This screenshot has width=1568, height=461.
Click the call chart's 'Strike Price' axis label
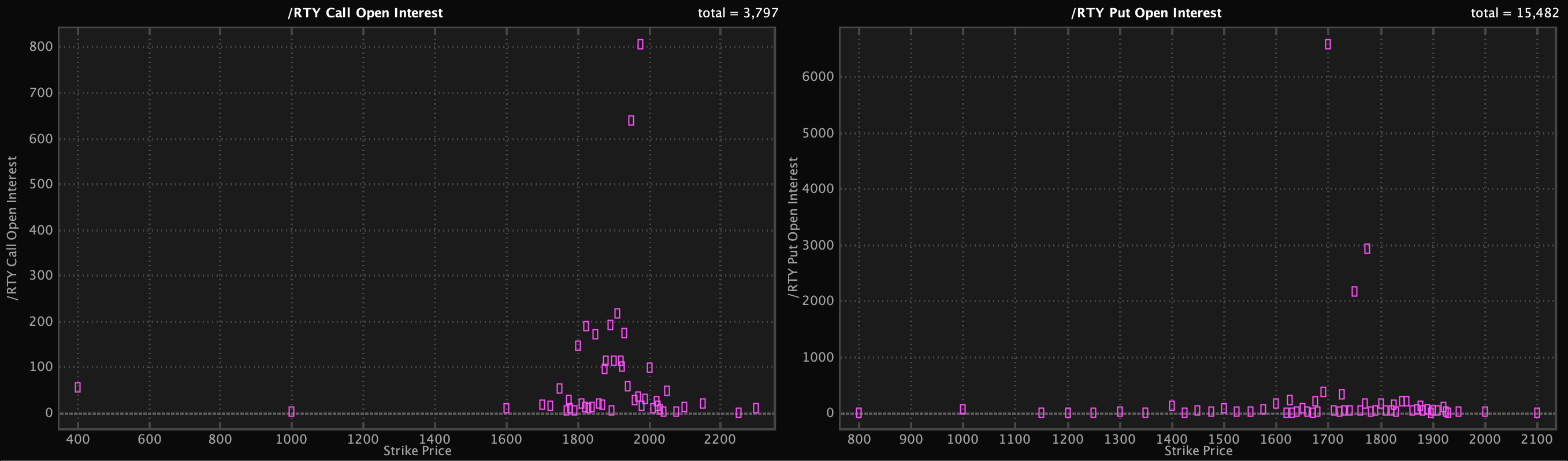tap(418, 451)
